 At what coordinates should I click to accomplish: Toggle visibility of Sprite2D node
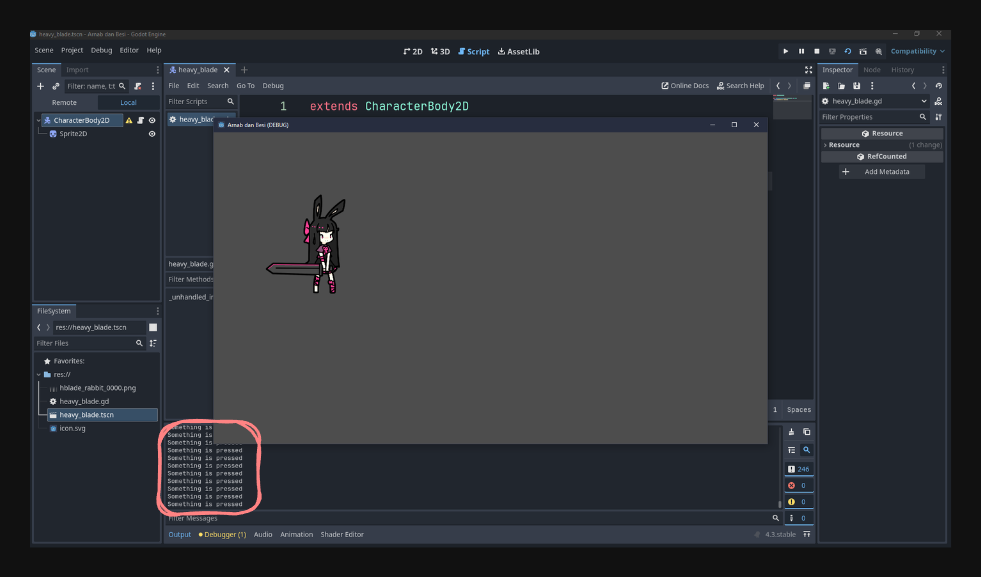click(152, 134)
